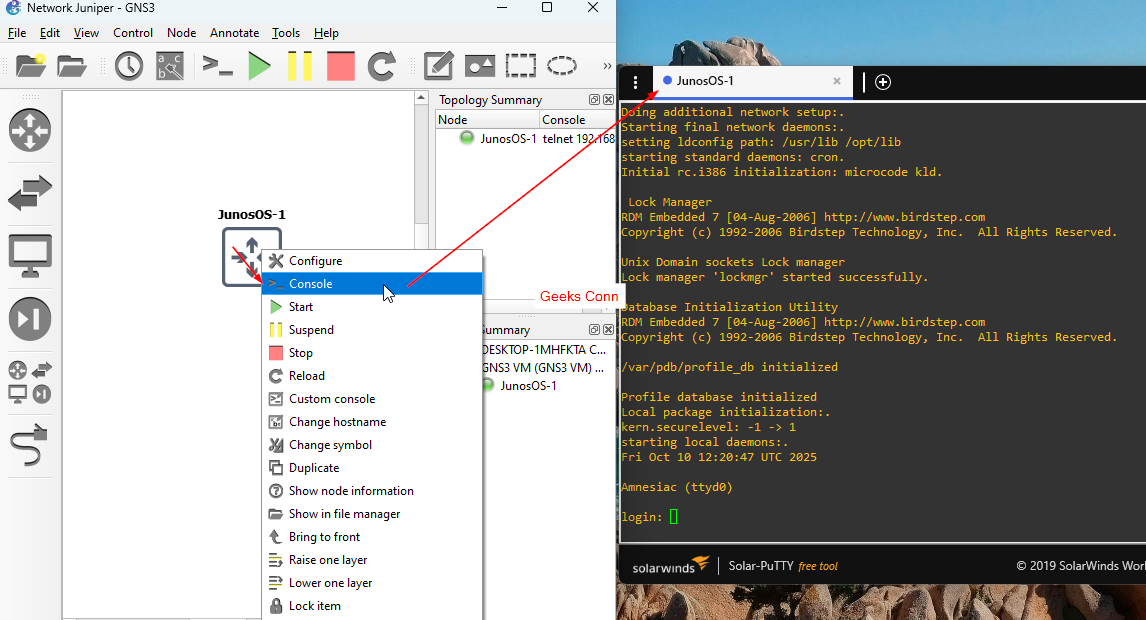Click the yellow Suspend all nodes icon
The image size is (1146, 620).
pos(300,66)
